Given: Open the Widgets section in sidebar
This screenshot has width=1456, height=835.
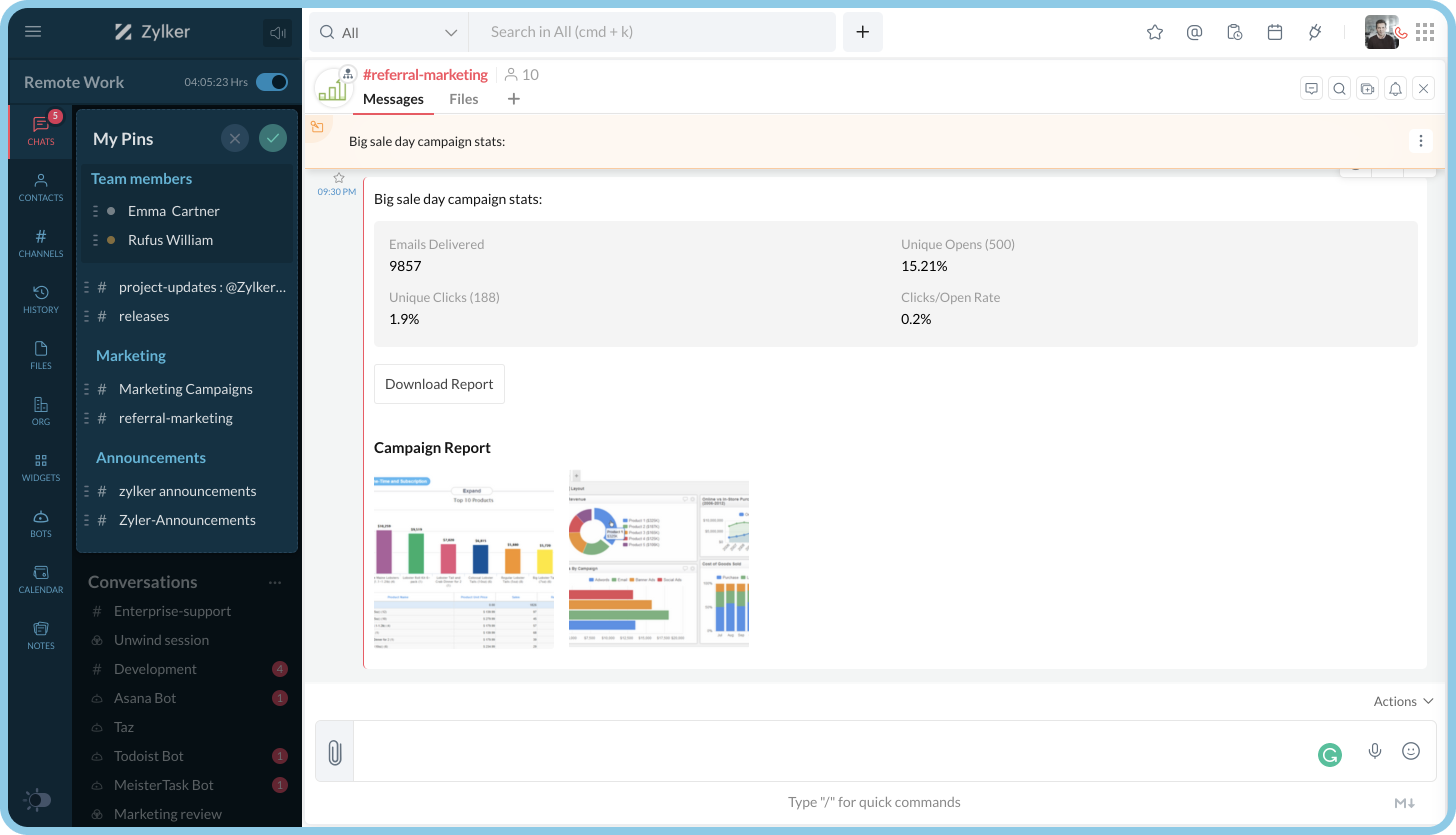Looking at the screenshot, I should (x=41, y=467).
